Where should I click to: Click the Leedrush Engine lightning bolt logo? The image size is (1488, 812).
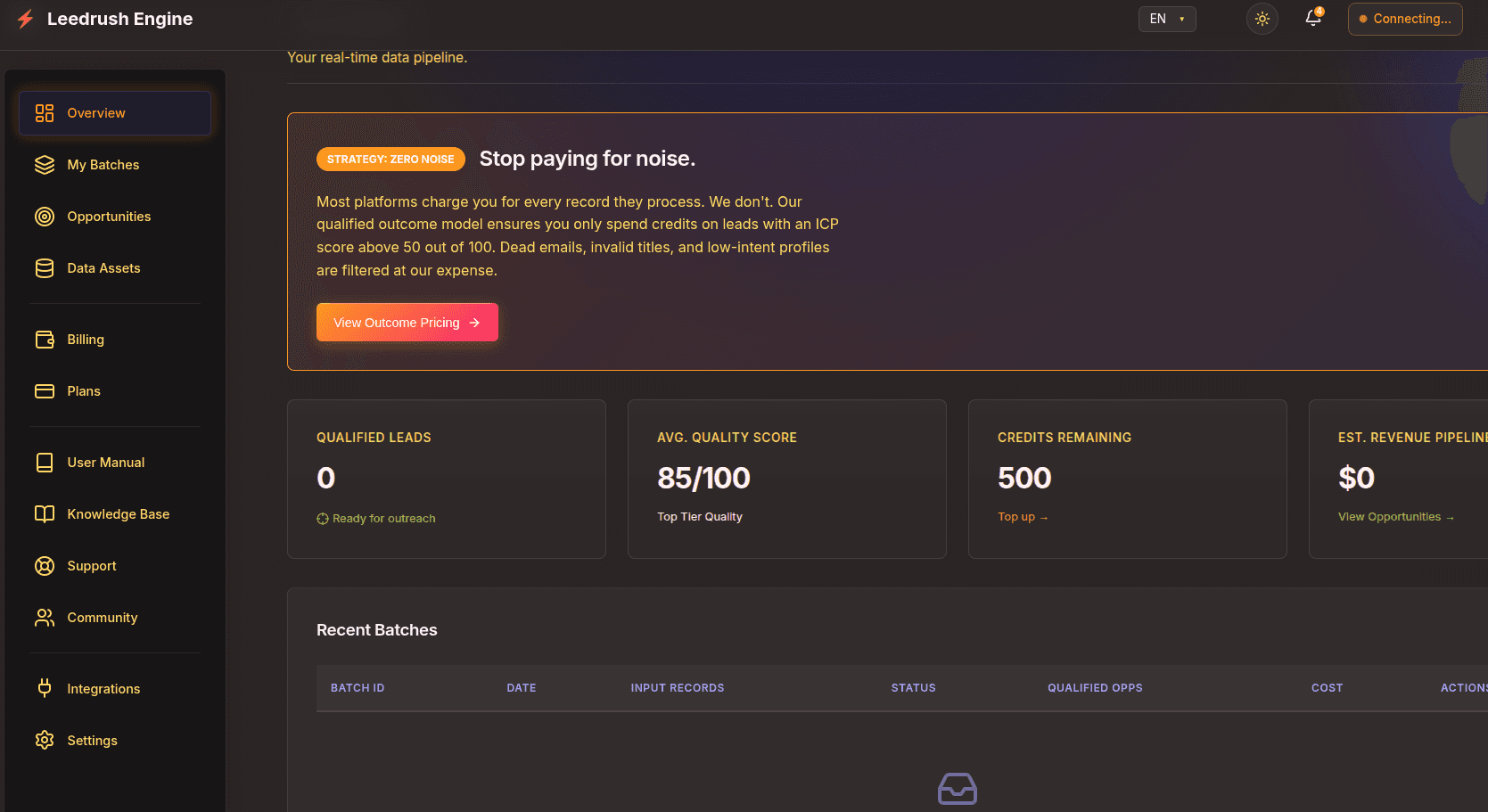tap(26, 18)
